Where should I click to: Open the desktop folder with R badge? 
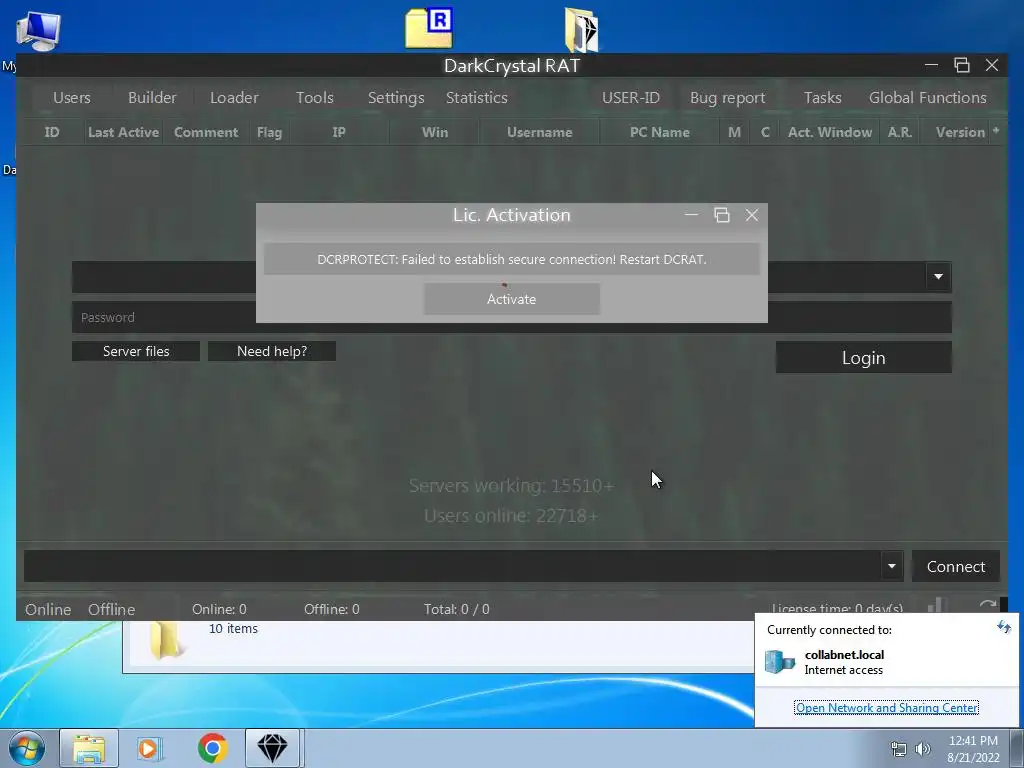coord(429,28)
